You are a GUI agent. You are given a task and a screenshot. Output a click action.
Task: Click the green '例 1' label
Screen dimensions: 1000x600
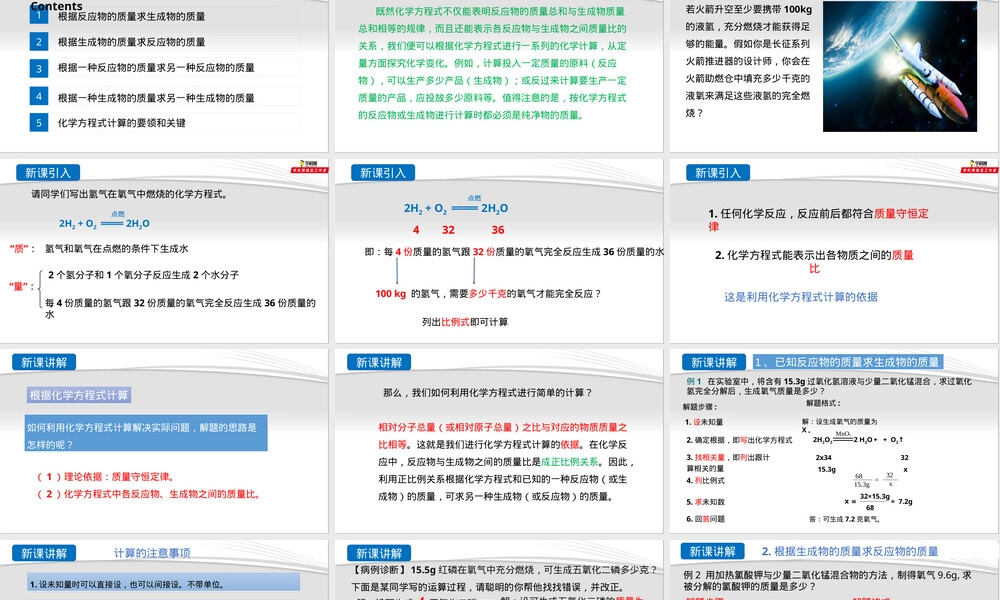click(694, 381)
